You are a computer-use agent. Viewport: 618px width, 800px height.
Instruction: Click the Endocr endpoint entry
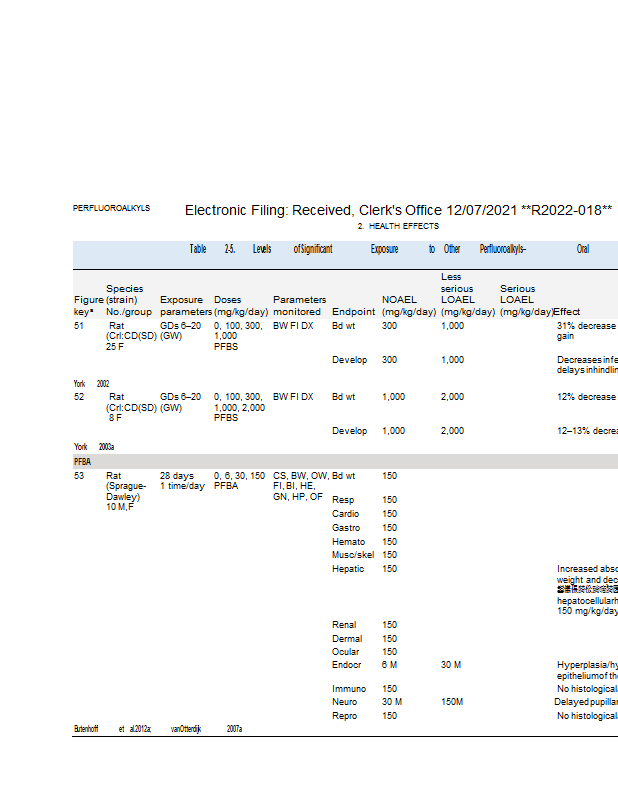[347, 664]
